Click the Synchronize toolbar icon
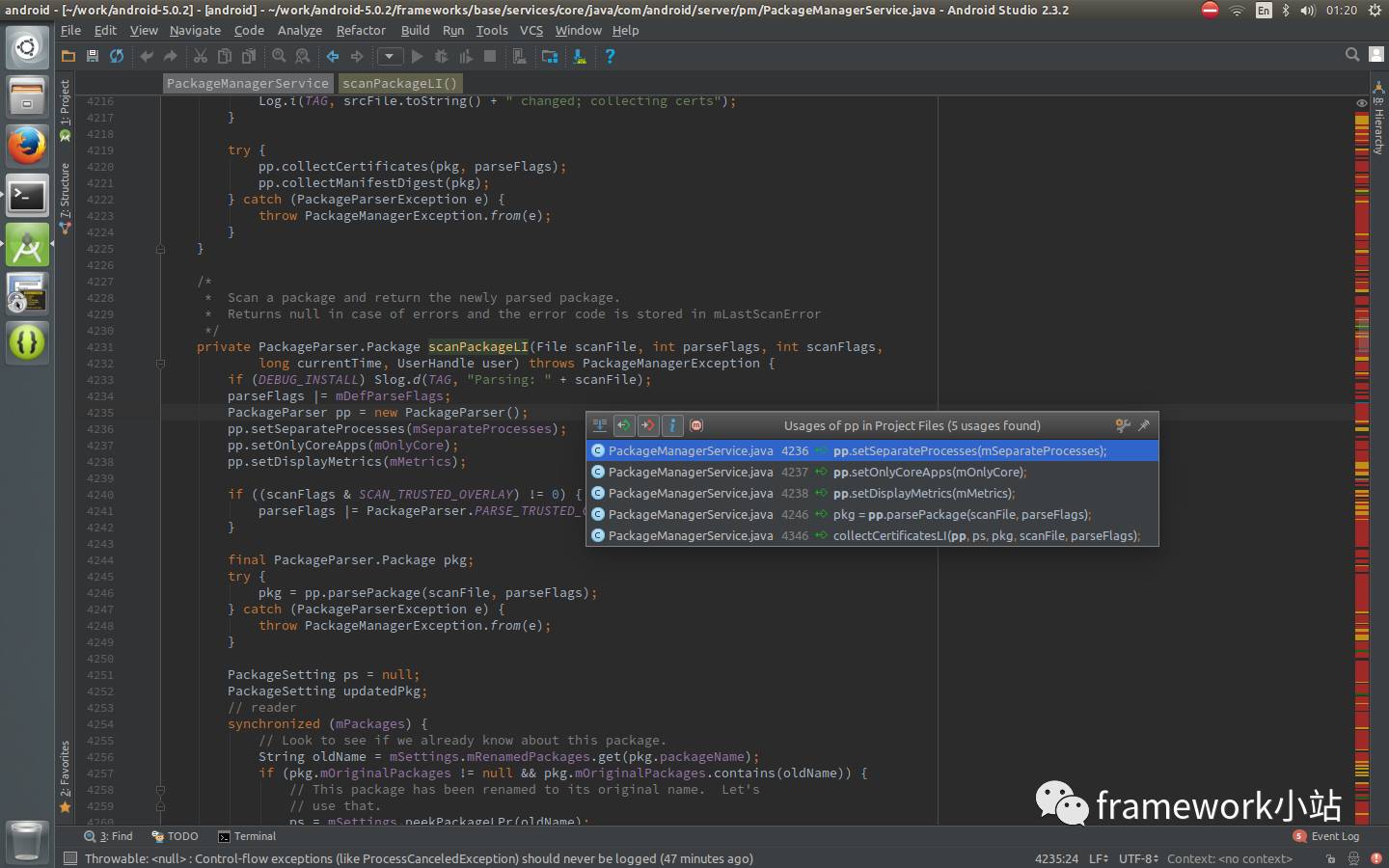The height and width of the screenshot is (868, 1389). (x=117, y=56)
